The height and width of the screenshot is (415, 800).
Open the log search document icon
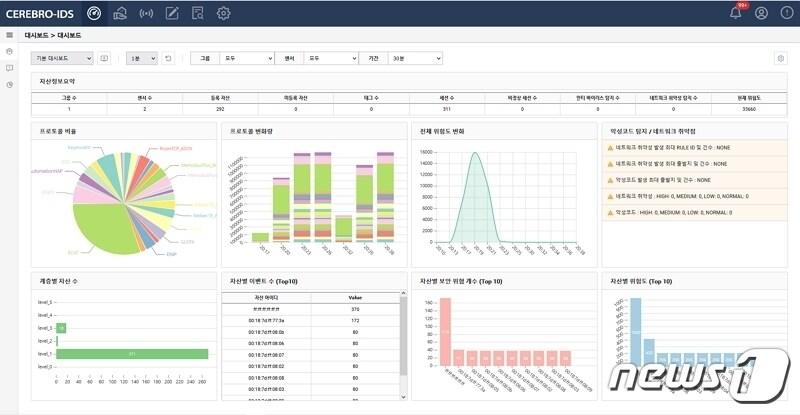pos(198,13)
